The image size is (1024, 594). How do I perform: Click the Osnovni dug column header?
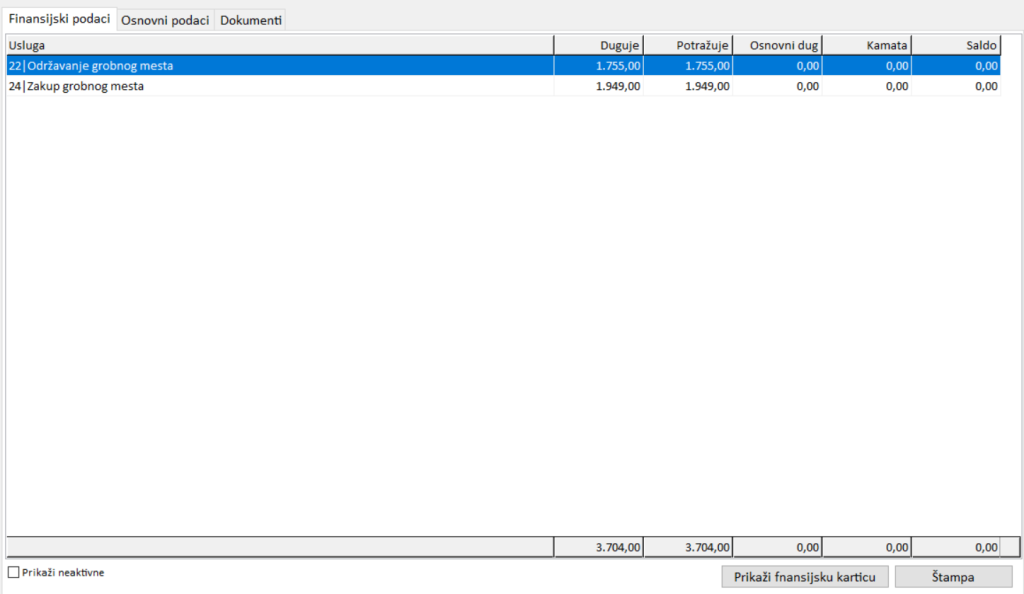(x=778, y=45)
